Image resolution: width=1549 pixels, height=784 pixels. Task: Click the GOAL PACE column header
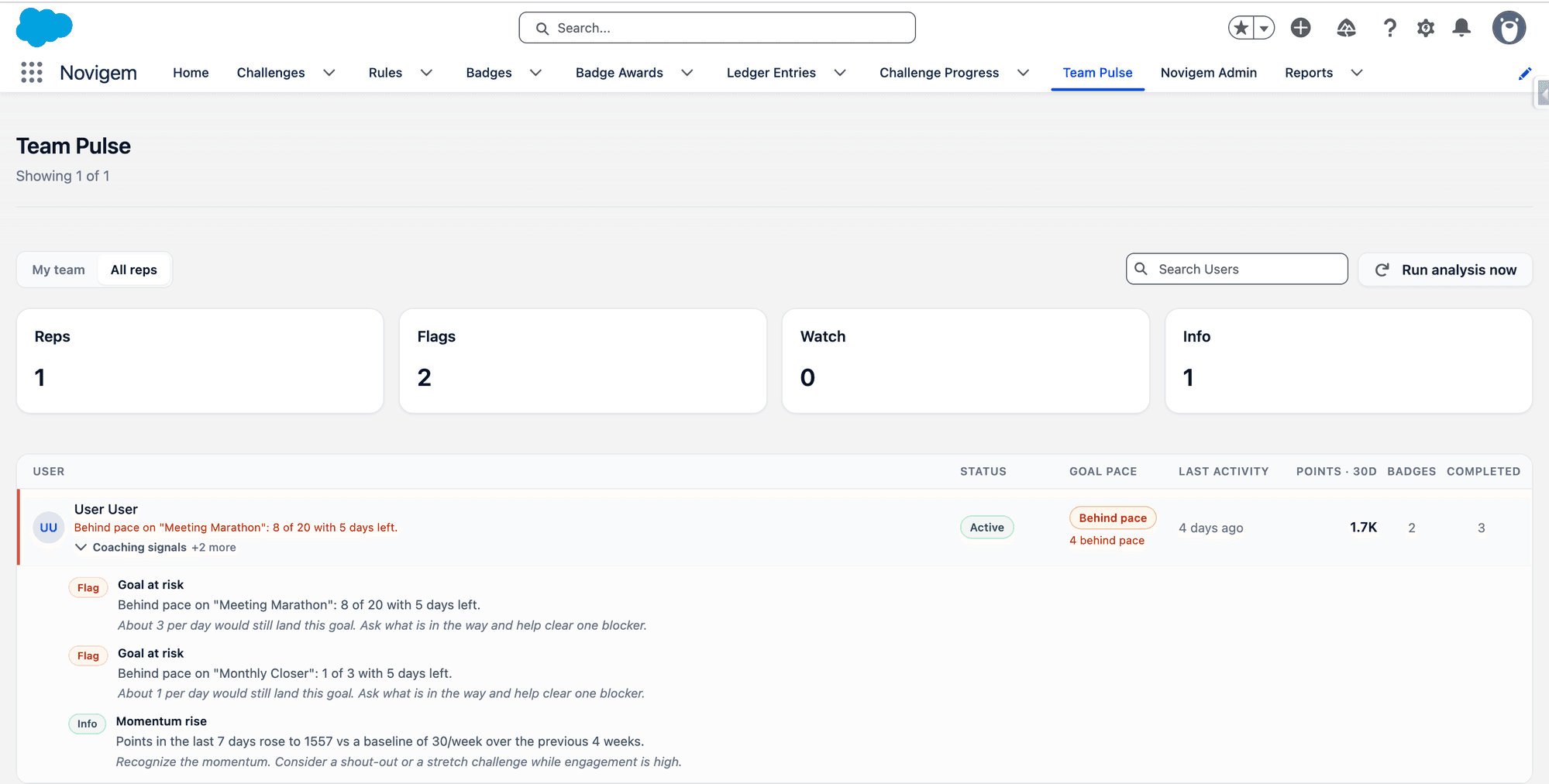click(1103, 471)
